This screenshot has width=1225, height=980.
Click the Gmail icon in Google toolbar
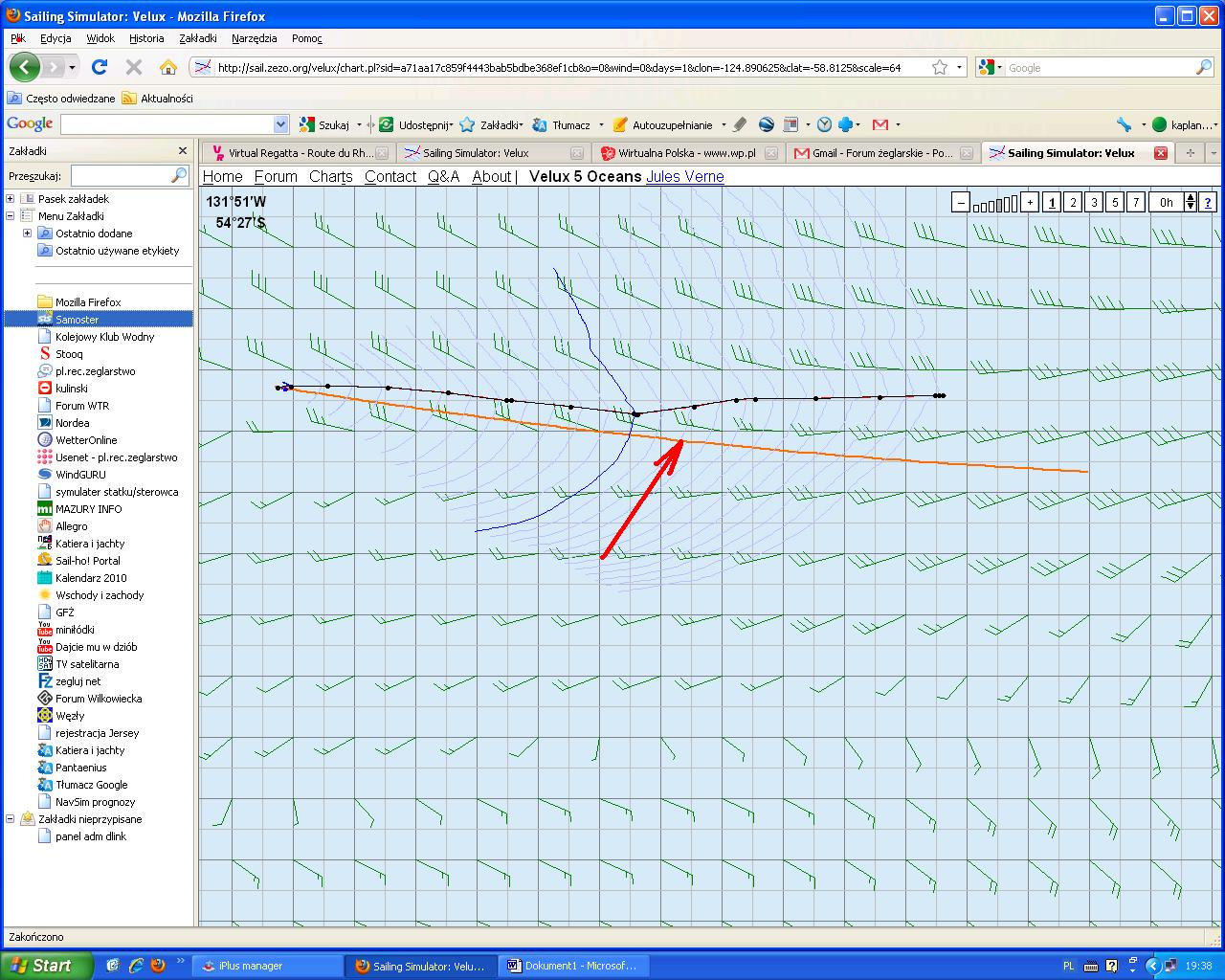click(x=880, y=124)
